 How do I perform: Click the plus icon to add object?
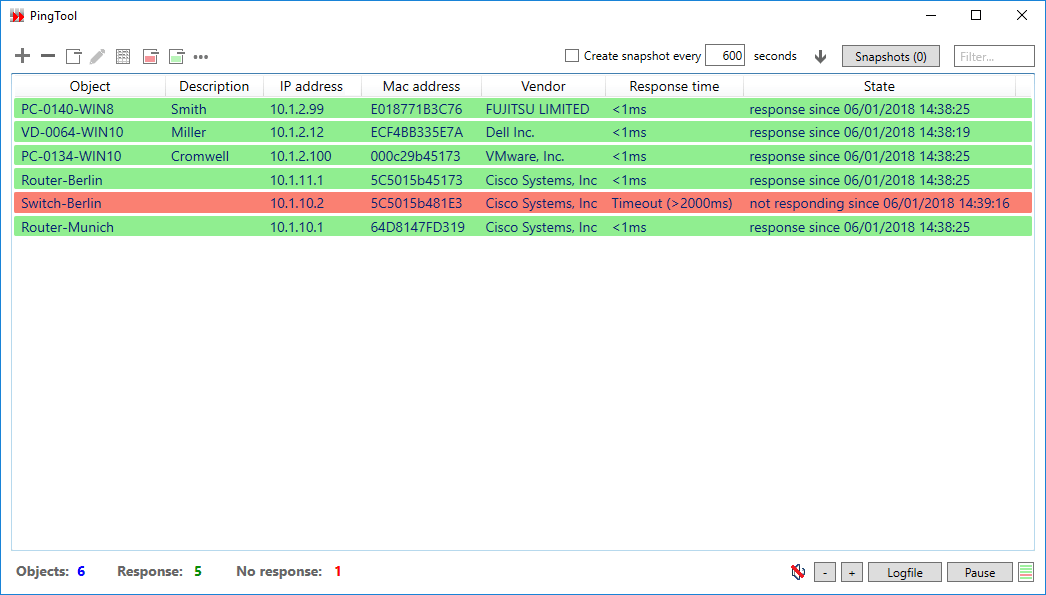click(23, 56)
